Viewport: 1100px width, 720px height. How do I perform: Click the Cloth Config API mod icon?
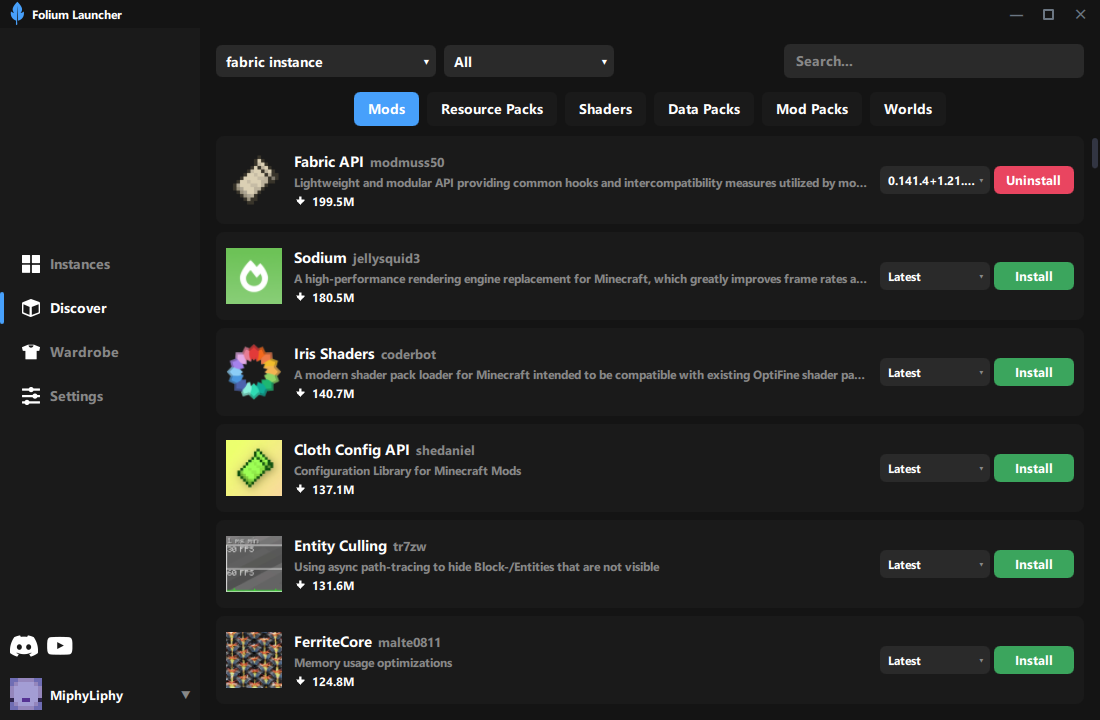click(254, 468)
